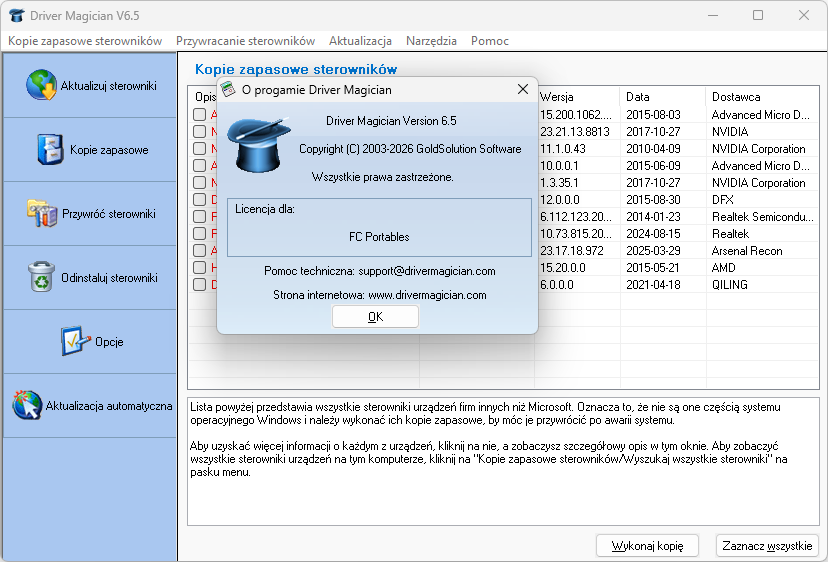Screen dimensions: 828x562
Task: Confirm the about dialog with OK
Action: point(375,316)
